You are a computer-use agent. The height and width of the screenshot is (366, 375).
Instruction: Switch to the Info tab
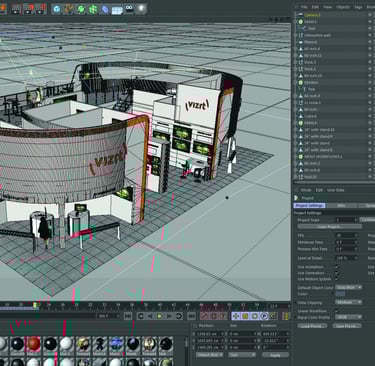(x=341, y=206)
